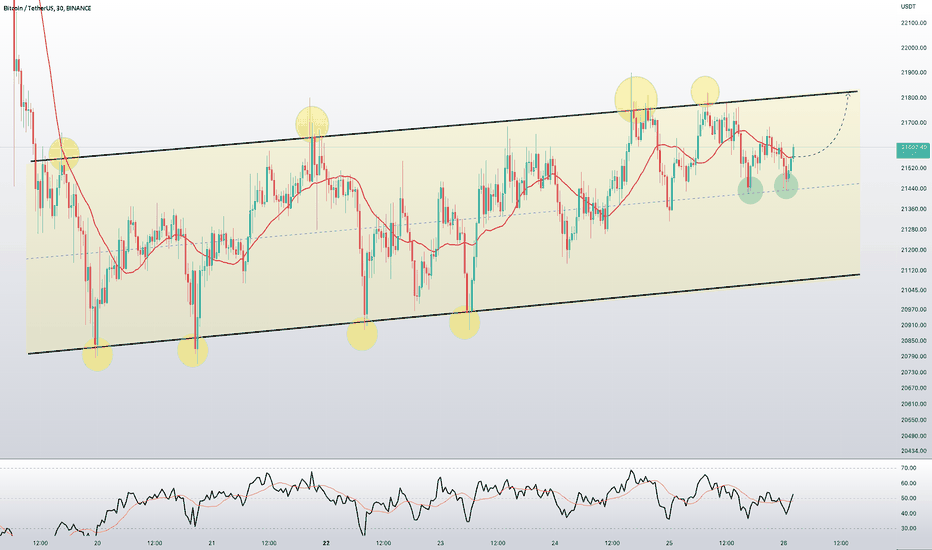Click the 21200.00 price axis label
The height and width of the screenshot is (550, 932).
[914, 250]
